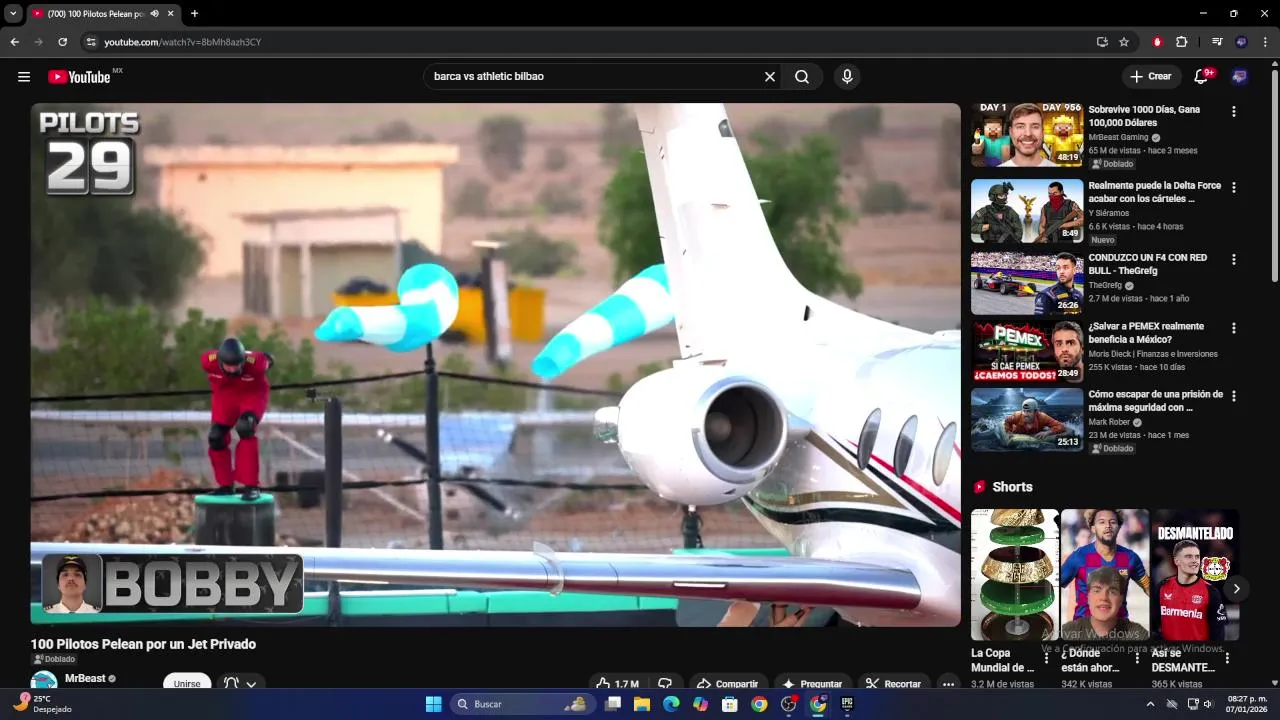Go back to previous page
This screenshot has height=720, width=1280.
pyautogui.click(x=15, y=42)
